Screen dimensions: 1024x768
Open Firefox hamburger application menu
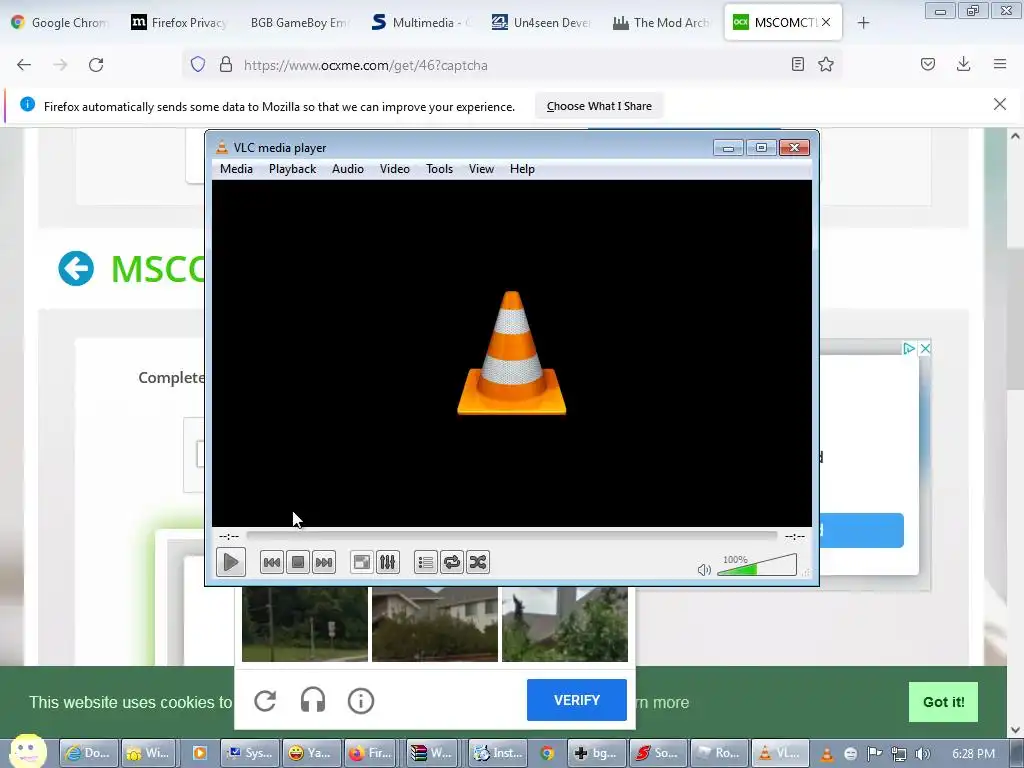click(1000, 64)
